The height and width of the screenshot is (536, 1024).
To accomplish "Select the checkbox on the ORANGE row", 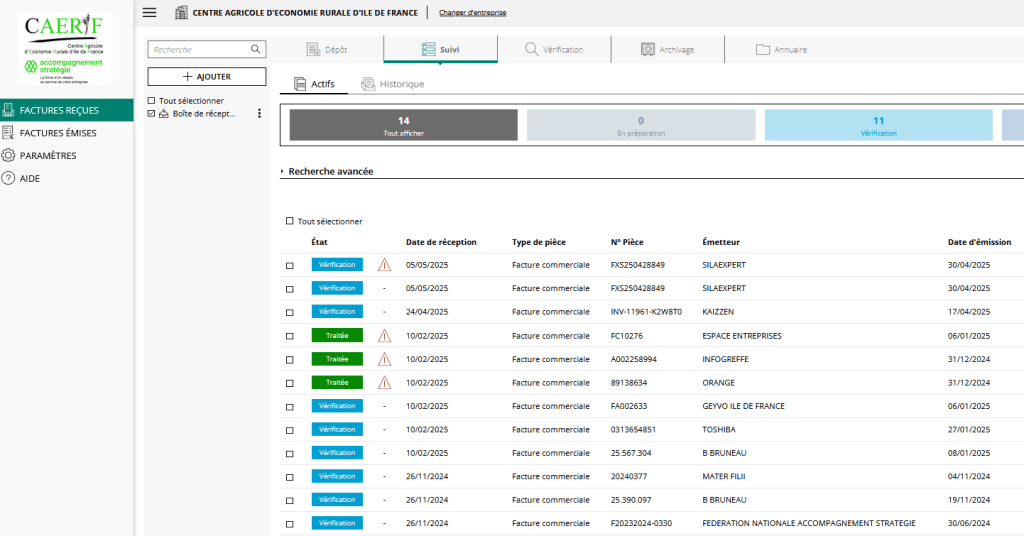I will pyautogui.click(x=290, y=383).
